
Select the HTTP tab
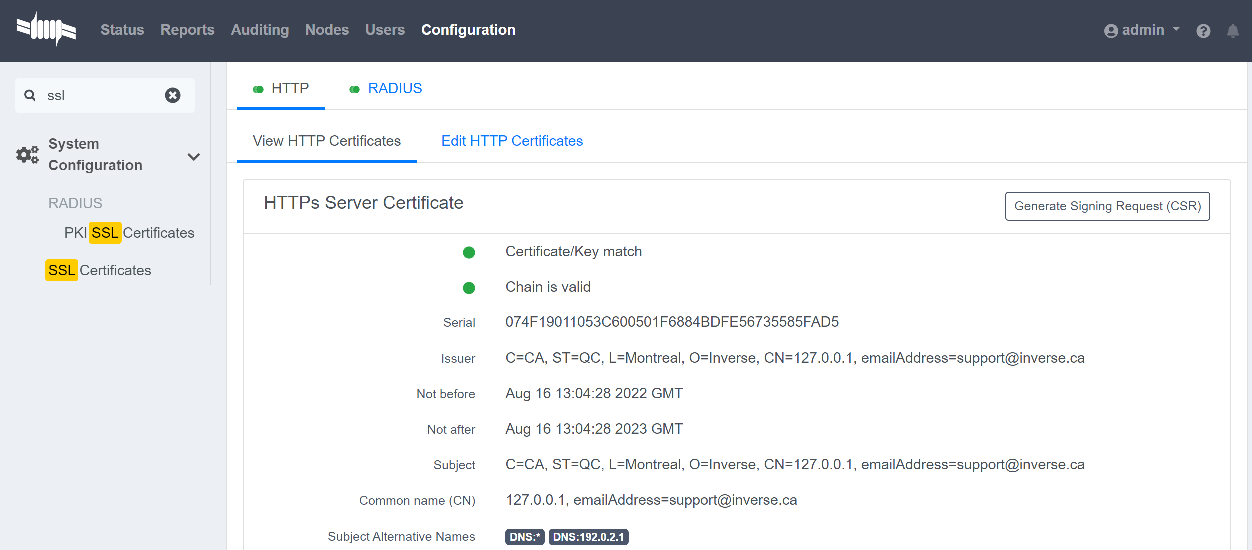[281, 88]
